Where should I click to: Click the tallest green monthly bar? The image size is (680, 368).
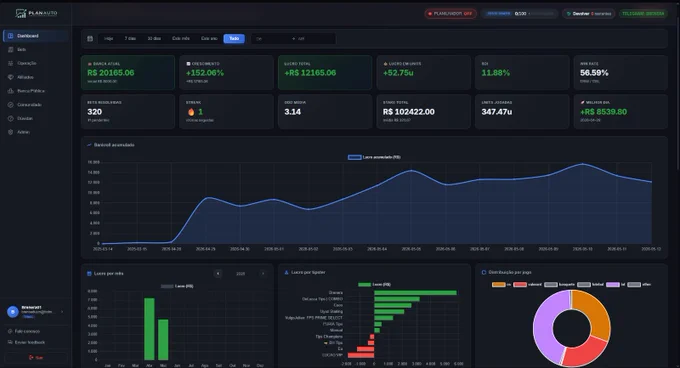(x=149, y=329)
